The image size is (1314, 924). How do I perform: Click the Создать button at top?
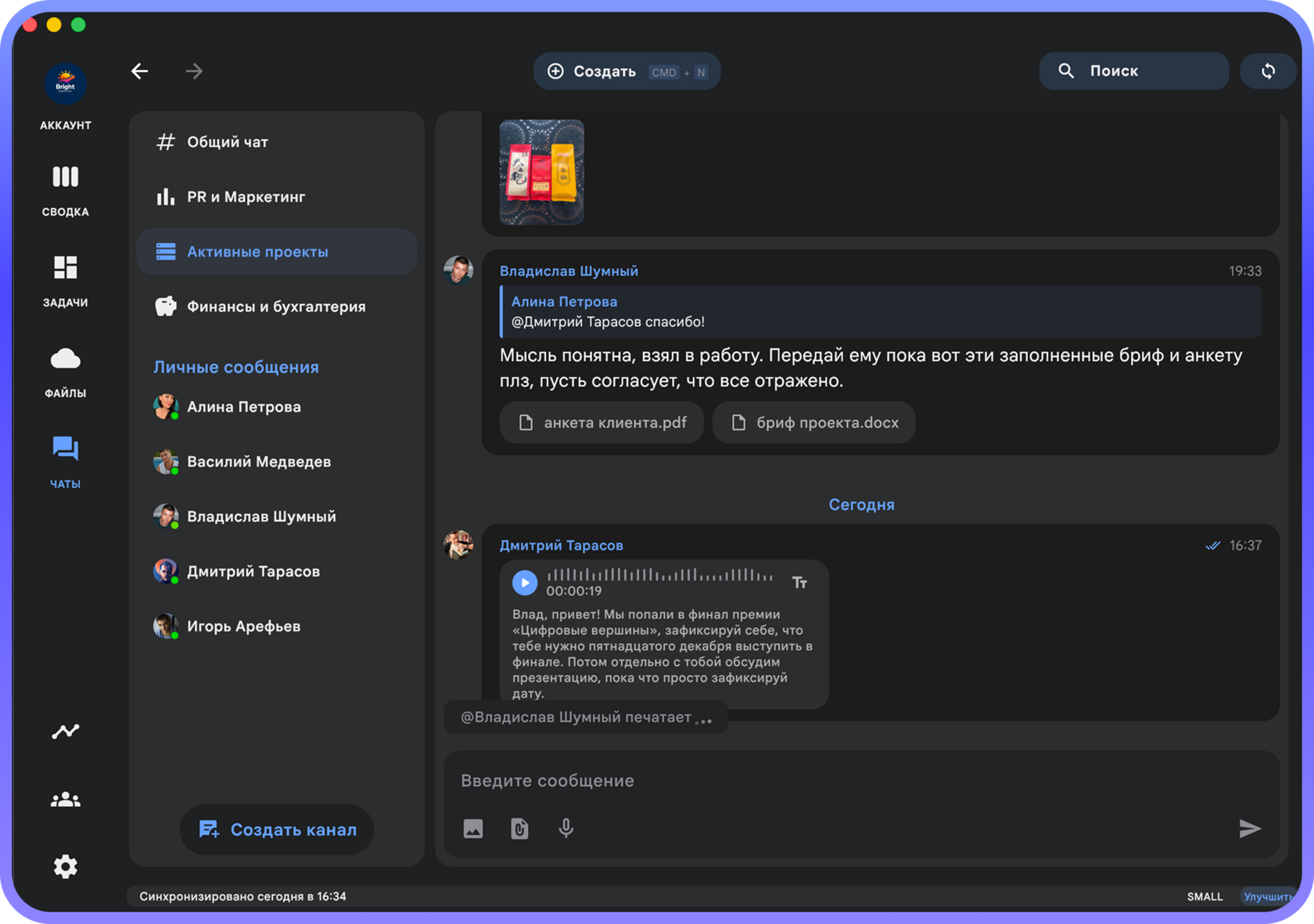626,71
